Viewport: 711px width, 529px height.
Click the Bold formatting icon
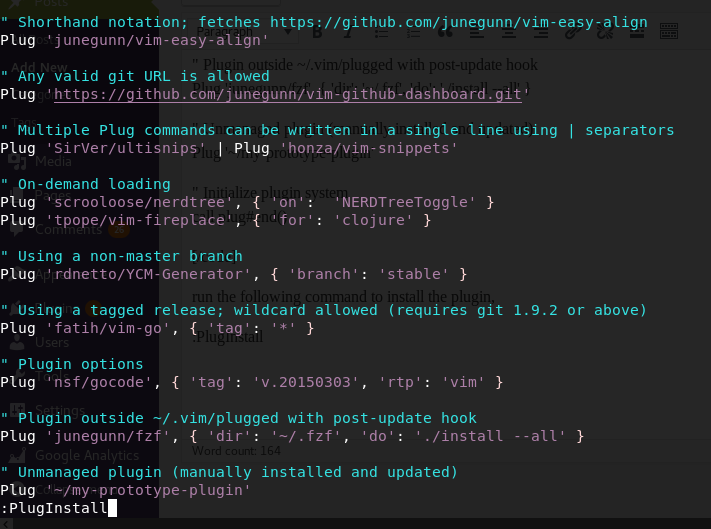[x=318, y=32]
